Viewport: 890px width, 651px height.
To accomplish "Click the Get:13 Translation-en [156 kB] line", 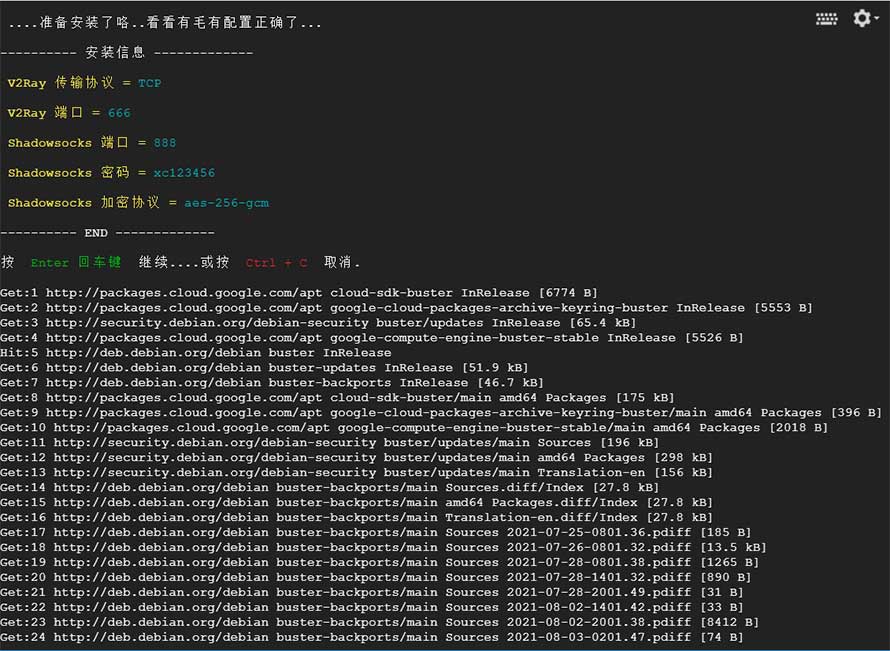I will pos(356,472).
